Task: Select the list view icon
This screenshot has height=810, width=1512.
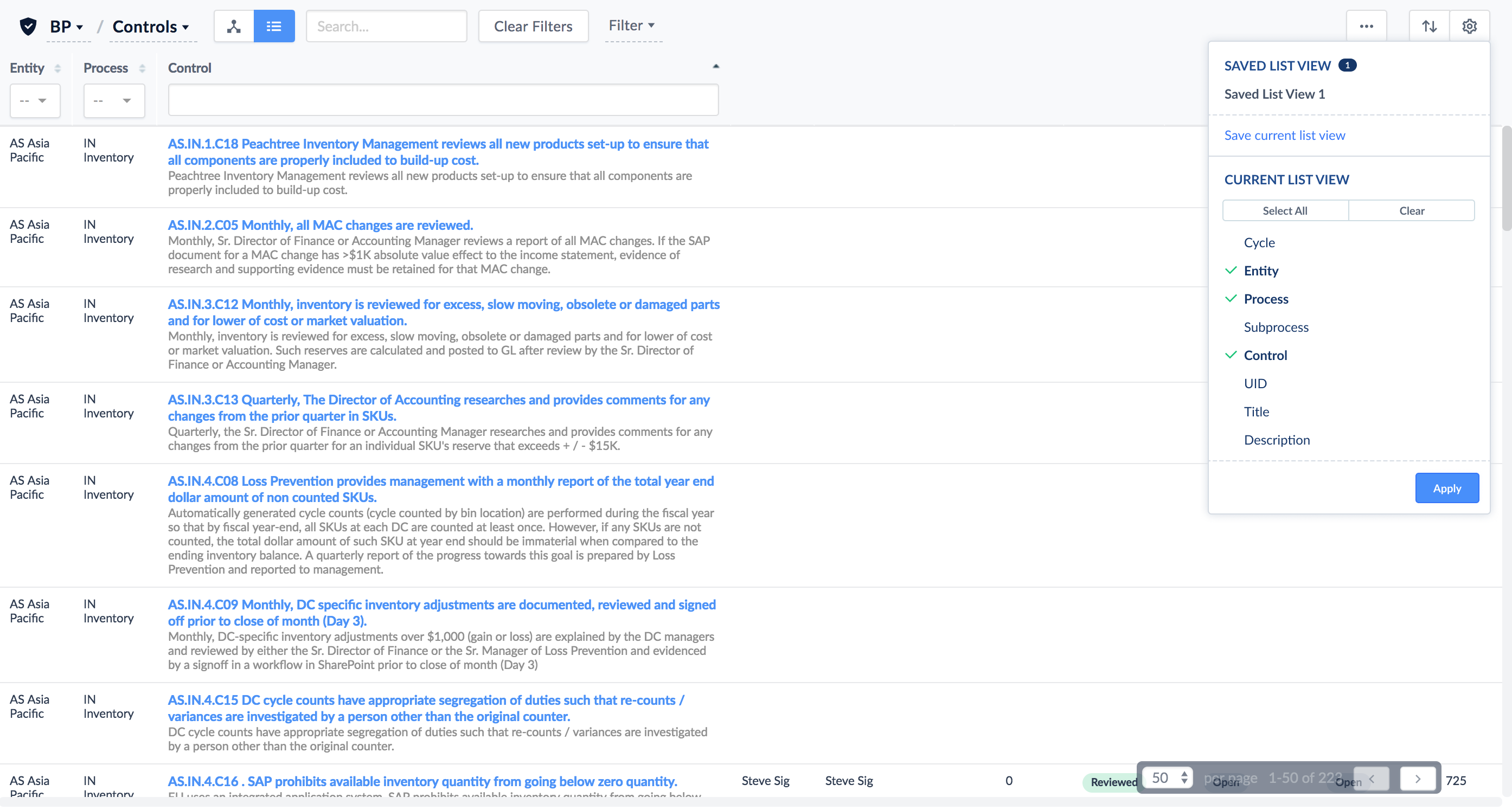Action: (274, 26)
